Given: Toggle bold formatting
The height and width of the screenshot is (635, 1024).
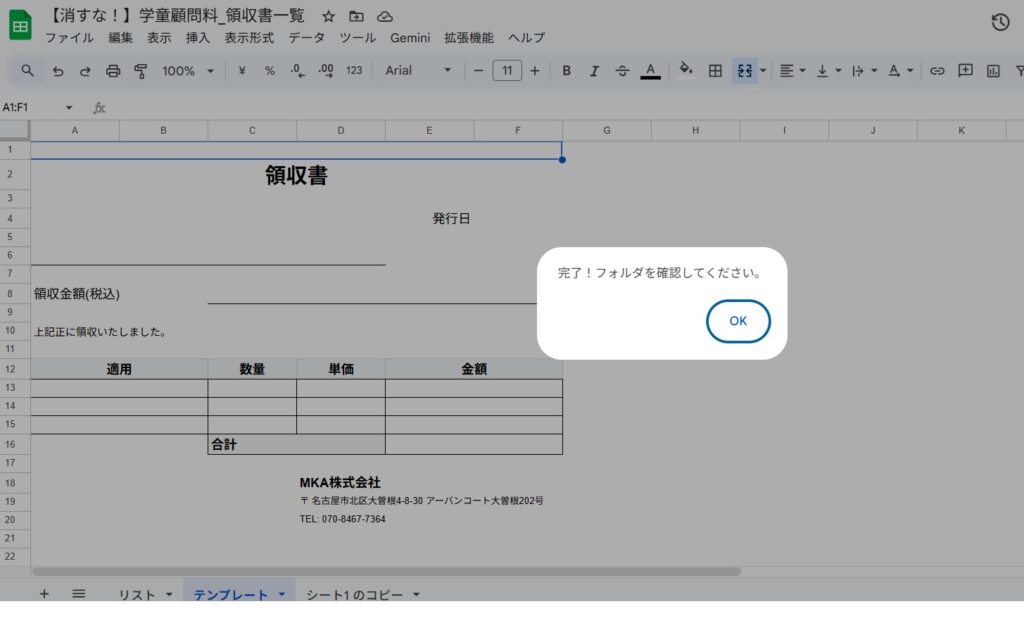Looking at the screenshot, I should (567, 71).
